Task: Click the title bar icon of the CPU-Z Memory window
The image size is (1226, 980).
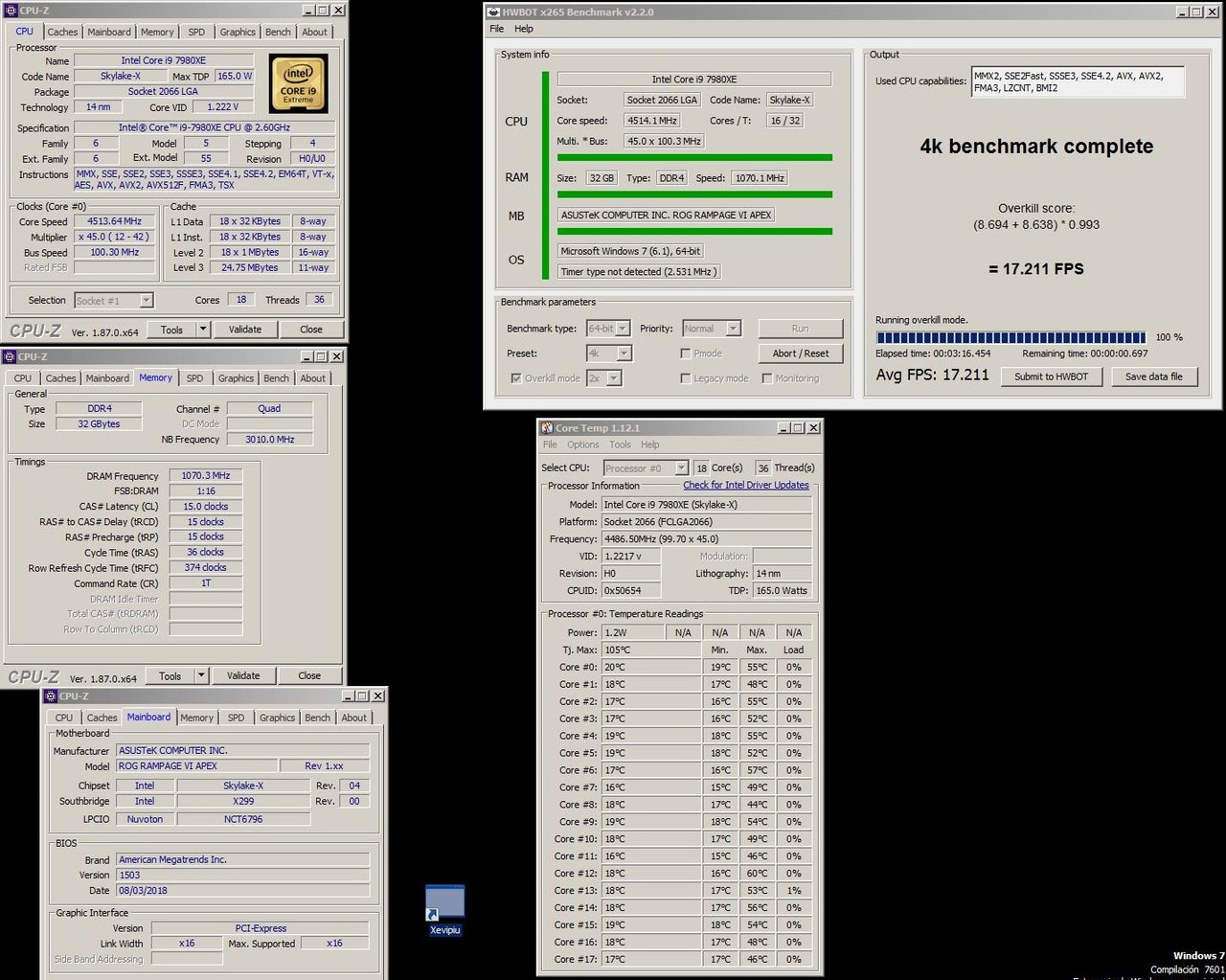Action: tap(10, 356)
